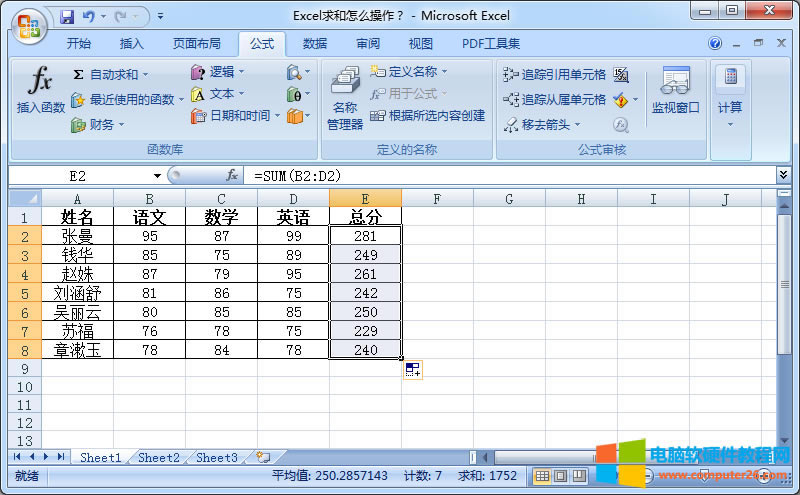Switch to the Sheet2 worksheet tab
The height and width of the screenshot is (495, 800).
[x=159, y=457]
